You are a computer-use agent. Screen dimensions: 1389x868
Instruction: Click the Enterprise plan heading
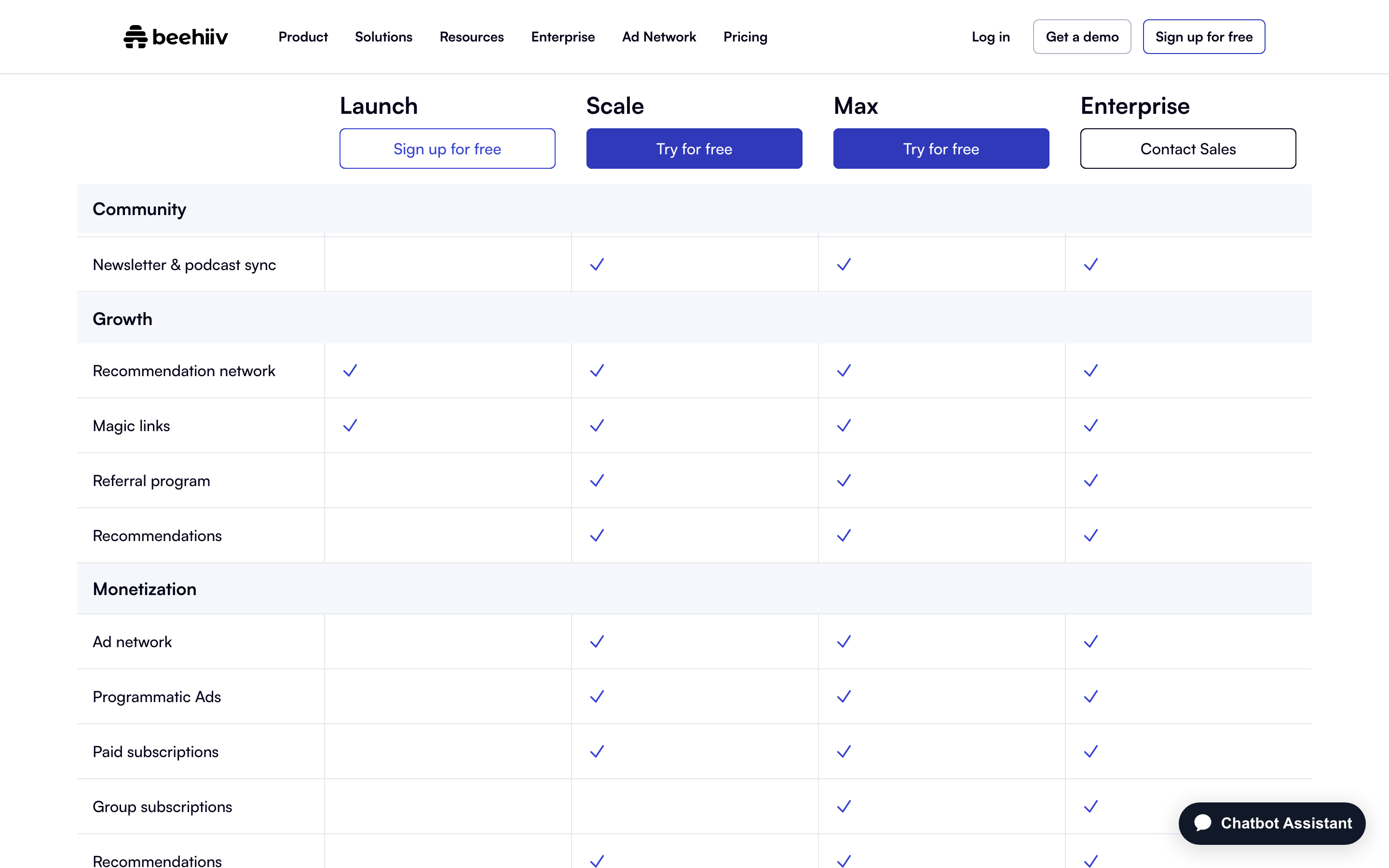click(x=1135, y=106)
